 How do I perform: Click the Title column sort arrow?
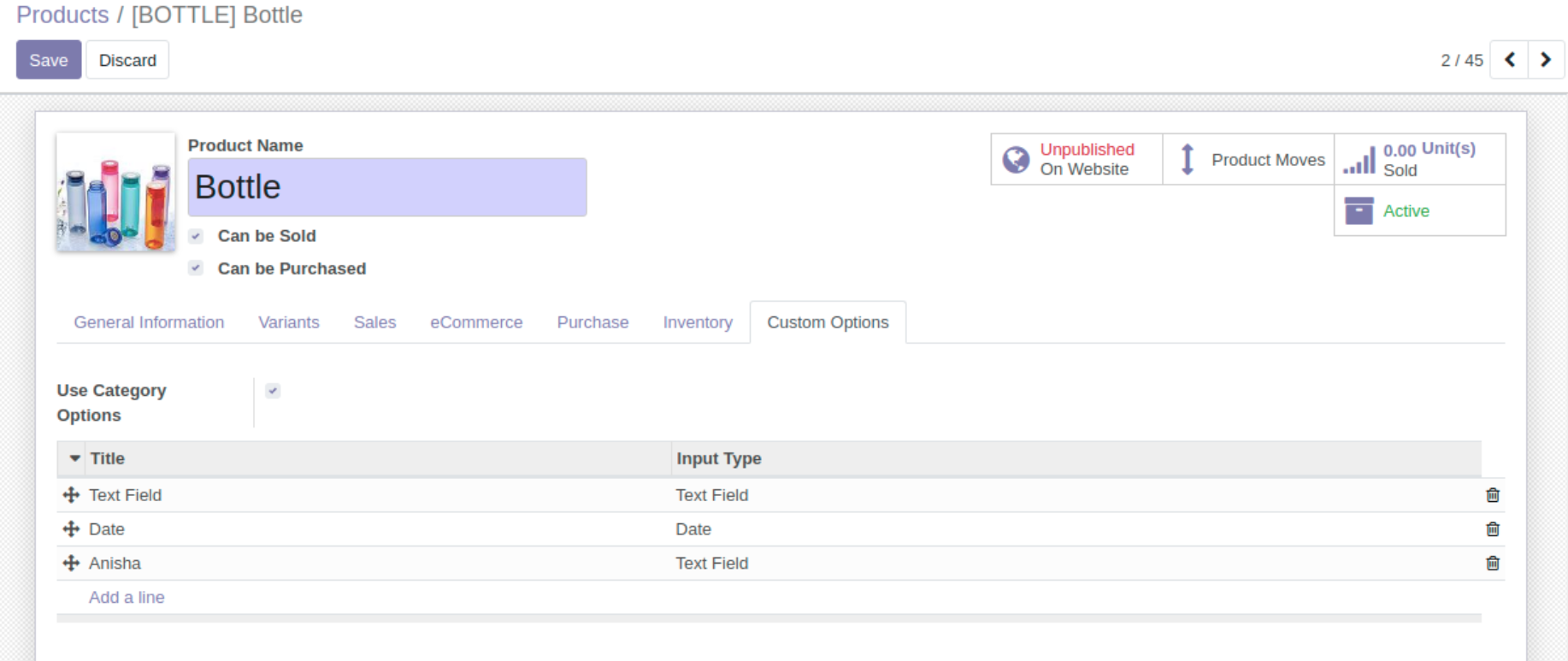tap(75, 458)
